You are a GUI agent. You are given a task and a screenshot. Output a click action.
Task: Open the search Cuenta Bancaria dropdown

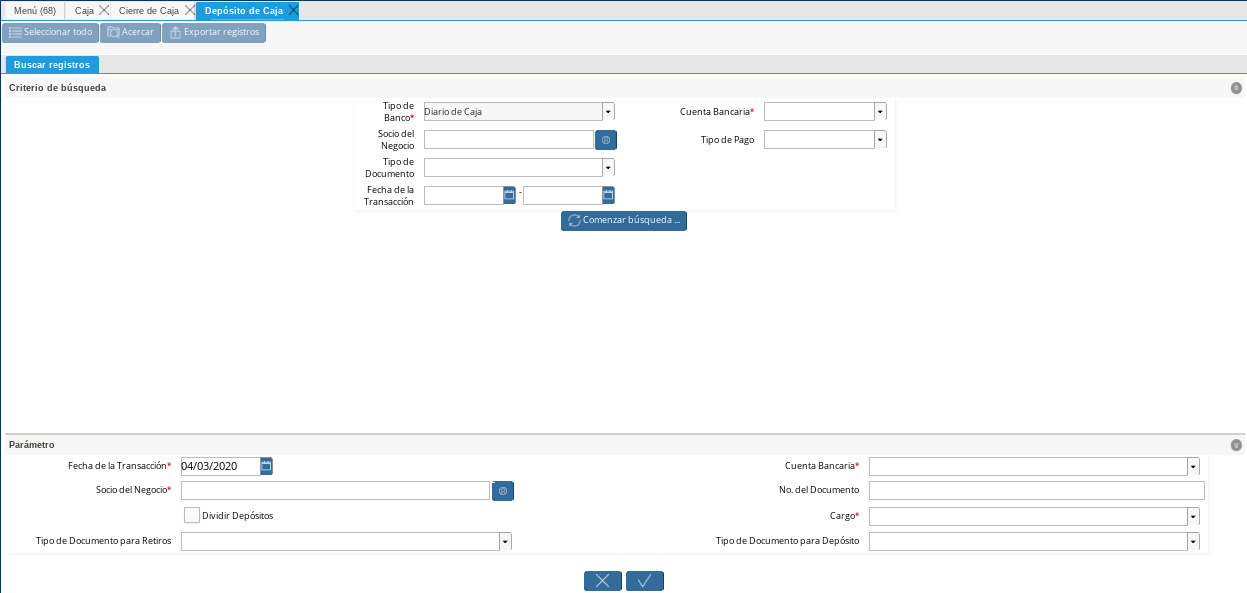880,111
